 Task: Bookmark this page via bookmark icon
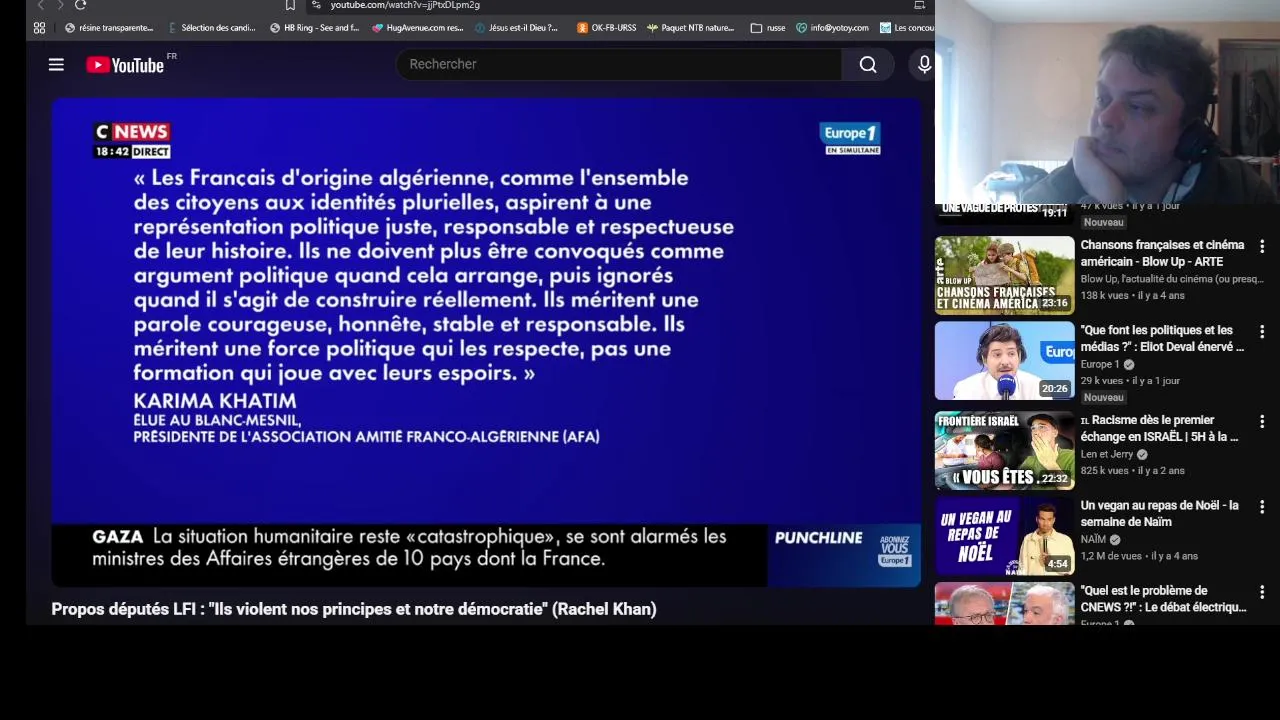290,5
